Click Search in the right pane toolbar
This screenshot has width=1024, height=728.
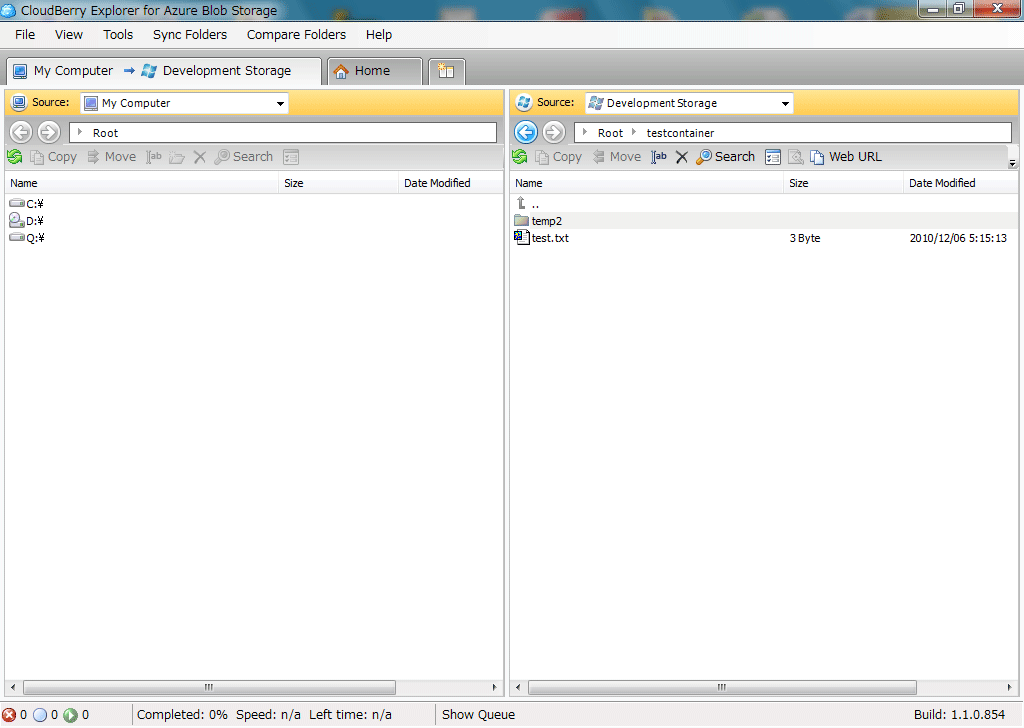pyautogui.click(x=726, y=157)
